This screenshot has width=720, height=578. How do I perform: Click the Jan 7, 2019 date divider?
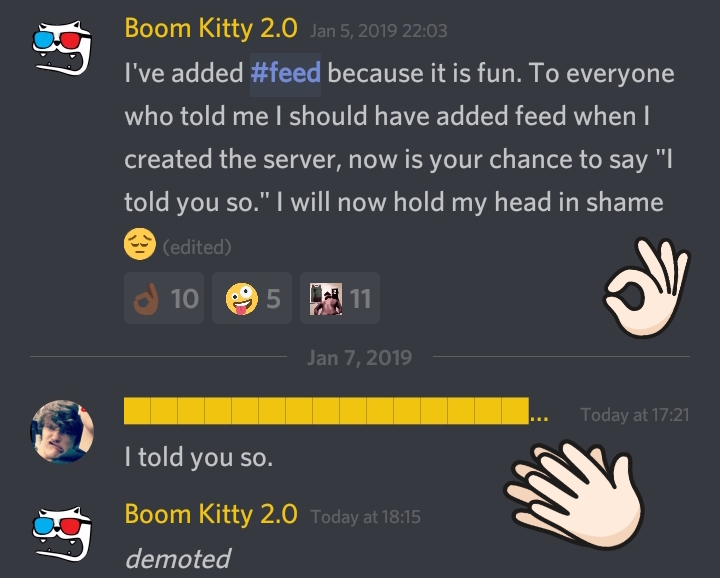point(359,357)
